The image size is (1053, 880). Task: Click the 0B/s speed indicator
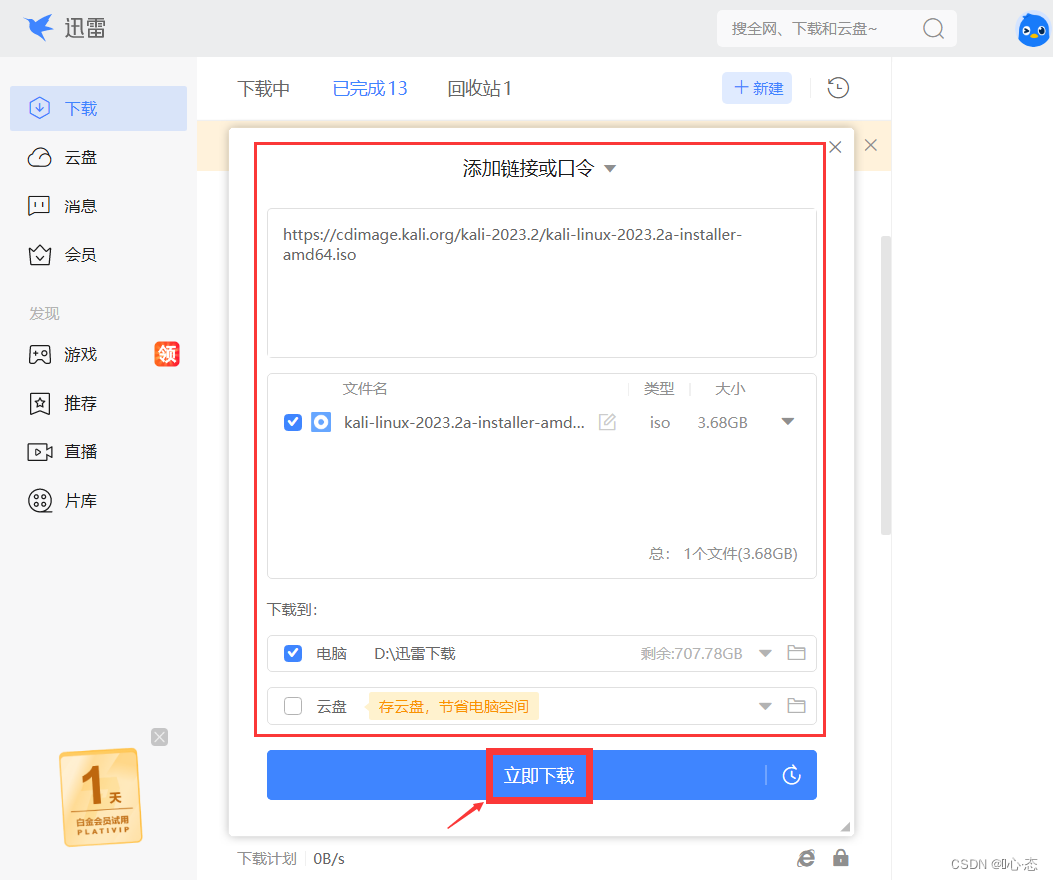tap(329, 859)
